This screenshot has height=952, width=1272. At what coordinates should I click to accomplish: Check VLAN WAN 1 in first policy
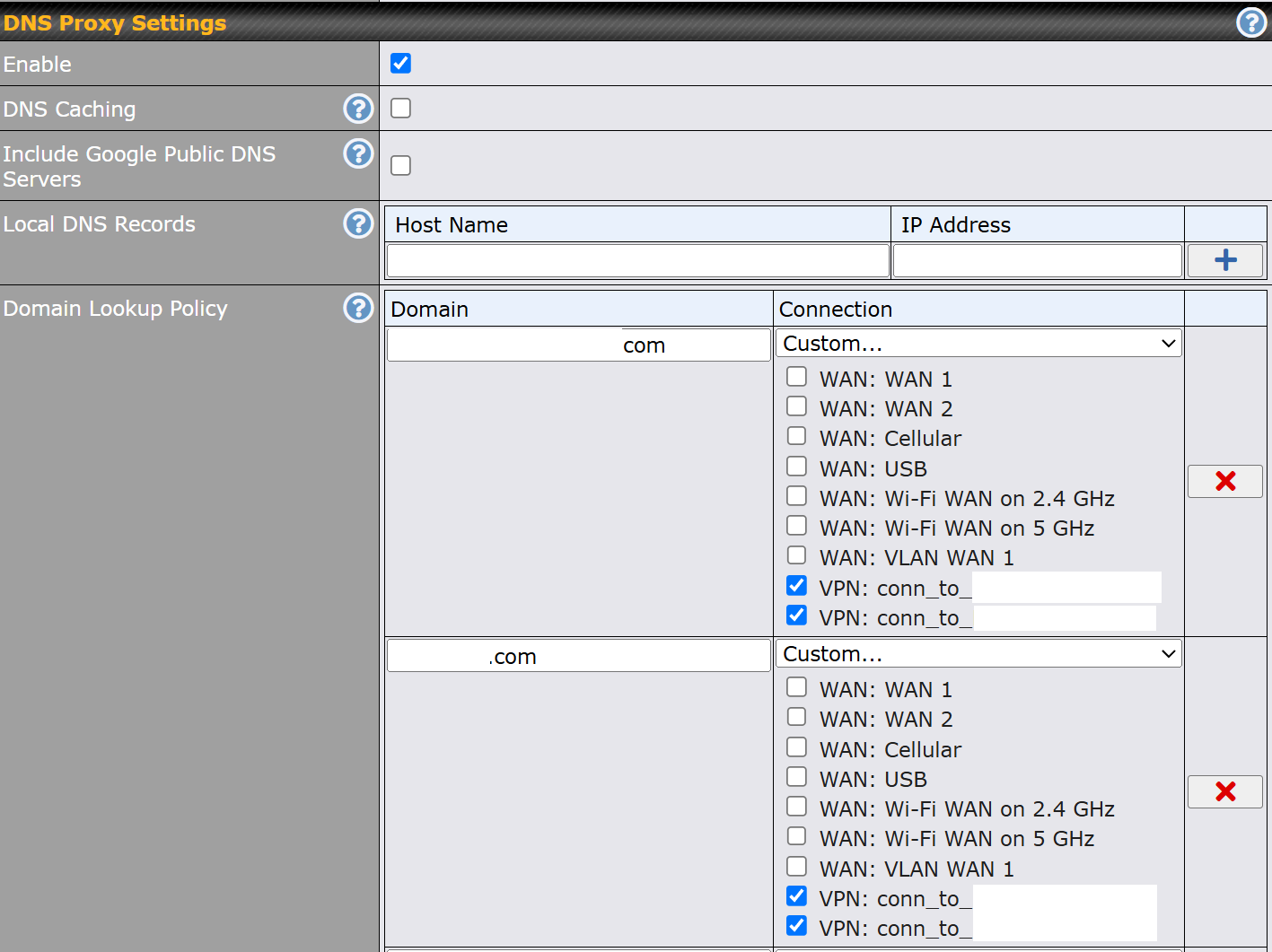796,555
